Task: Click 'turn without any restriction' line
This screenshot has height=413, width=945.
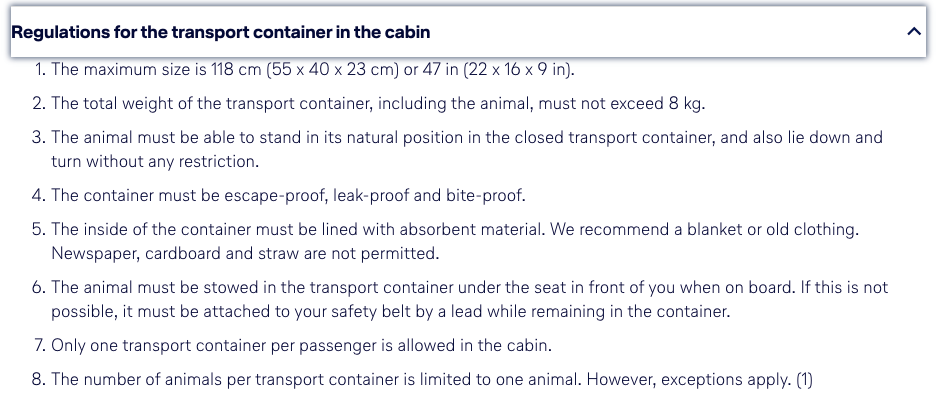Action: [155, 161]
